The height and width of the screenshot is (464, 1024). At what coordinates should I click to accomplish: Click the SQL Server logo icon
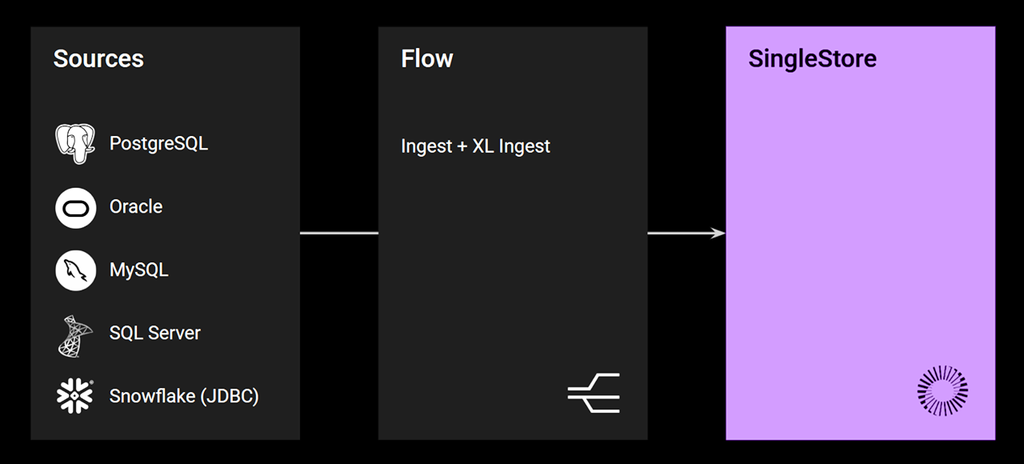pos(74,336)
